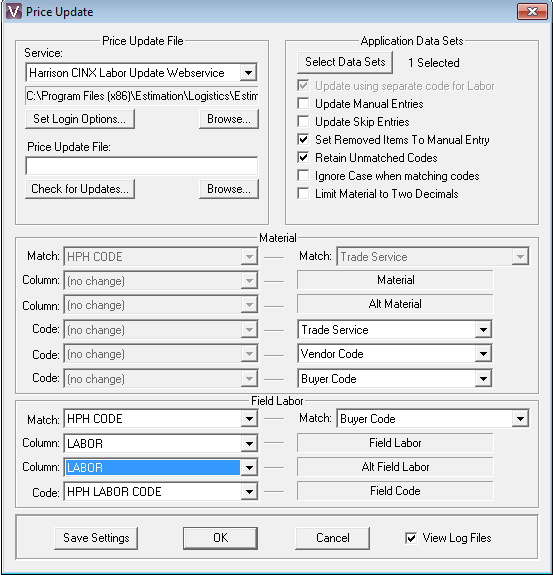Toggle the Update Skip Entries checkbox
This screenshot has width=553, height=575.
click(303, 122)
